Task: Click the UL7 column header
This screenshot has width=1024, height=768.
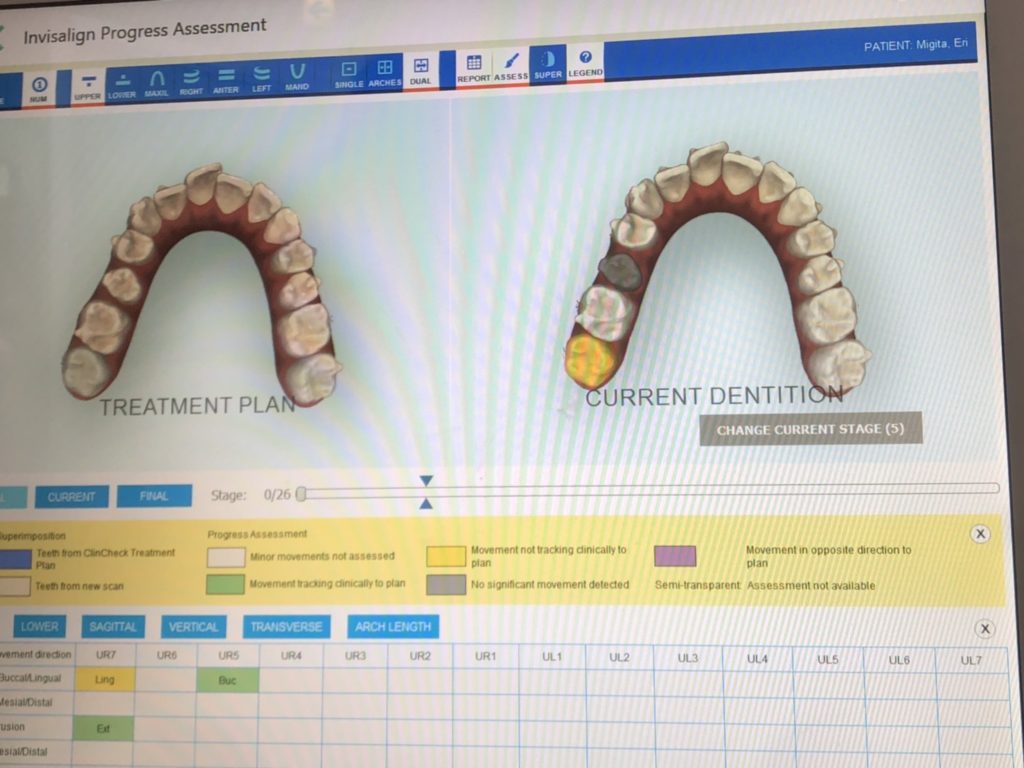Action: pos(971,660)
